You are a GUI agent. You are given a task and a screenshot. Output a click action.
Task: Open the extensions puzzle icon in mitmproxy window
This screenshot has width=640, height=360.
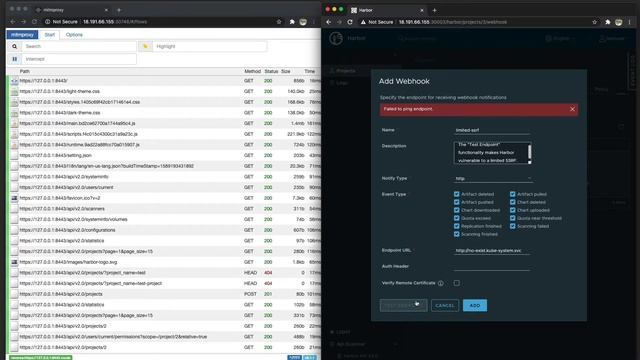click(292, 22)
